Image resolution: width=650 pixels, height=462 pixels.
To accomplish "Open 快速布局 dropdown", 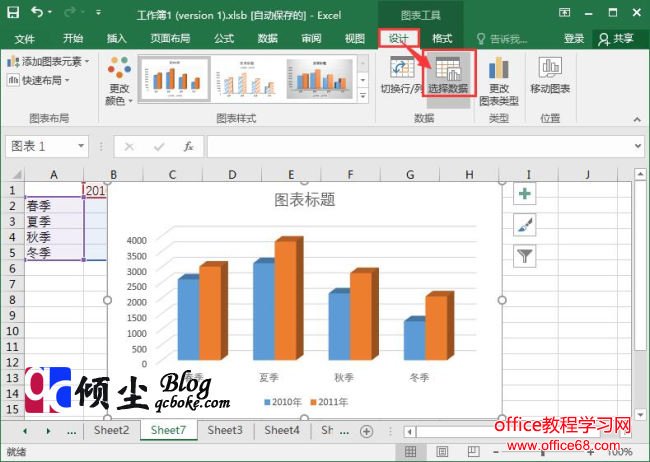I will [x=38, y=80].
